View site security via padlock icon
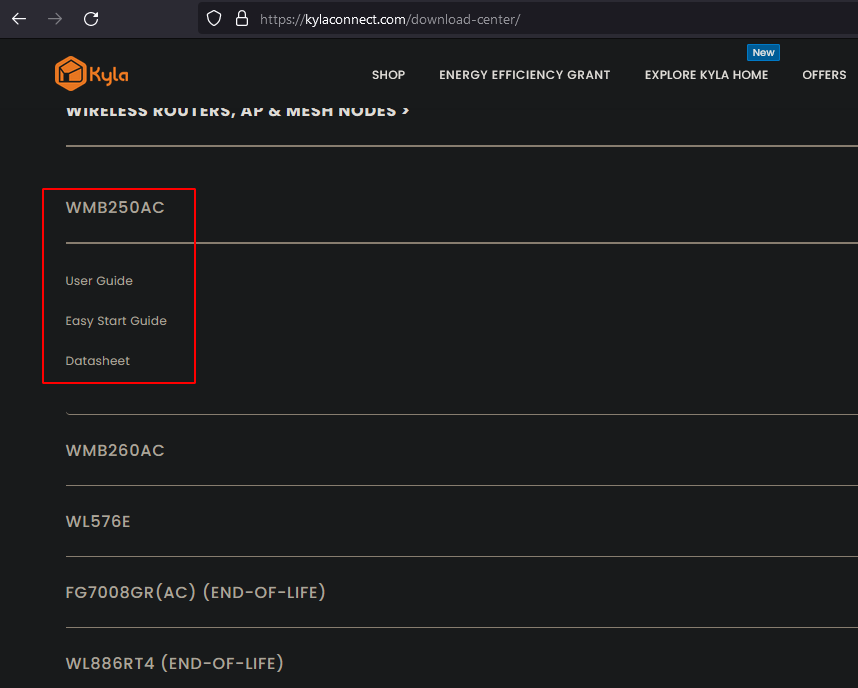Image resolution: width=858 pixels, height=688 pixels. click(241, 19)
